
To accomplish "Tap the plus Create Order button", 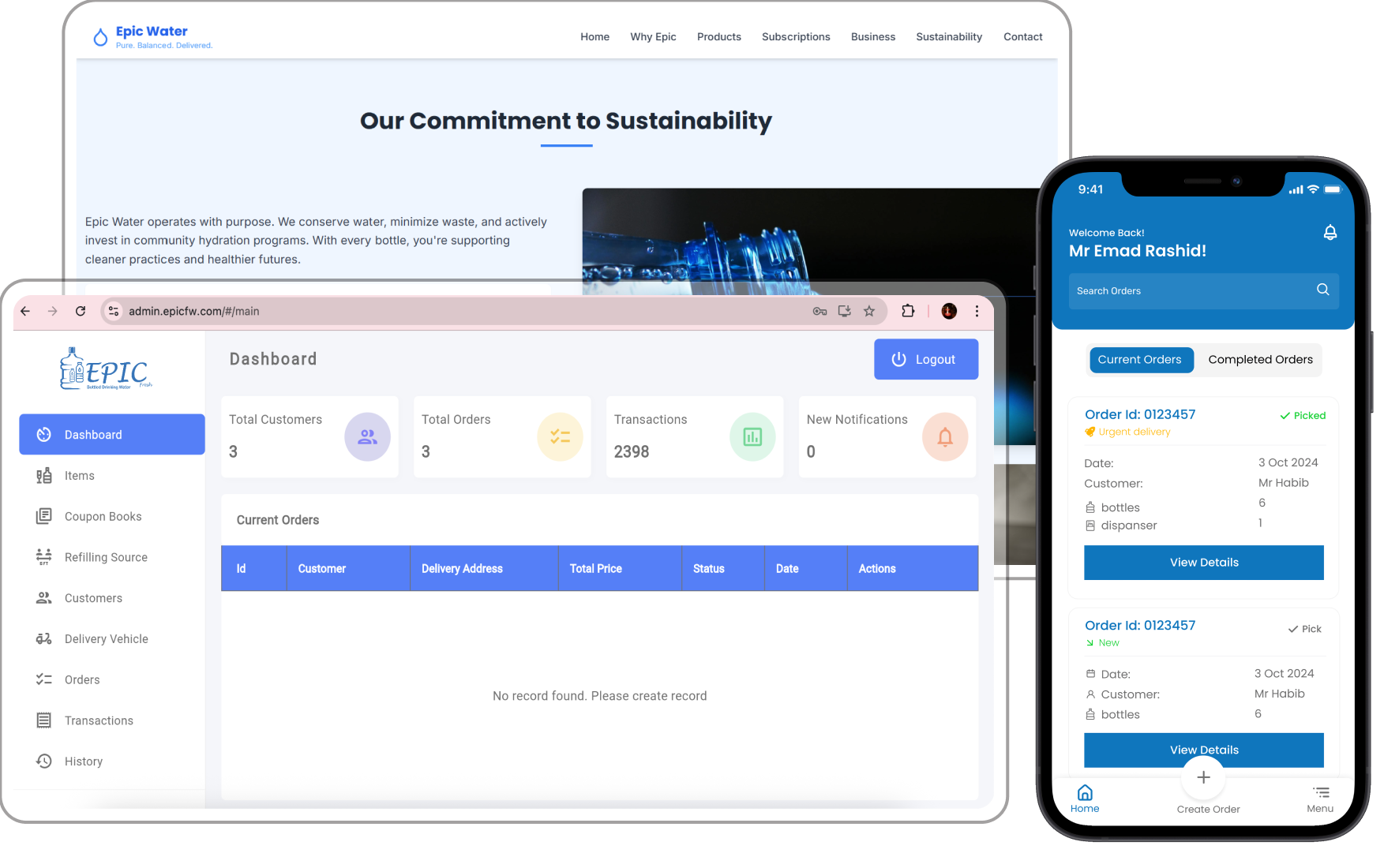I will pos(1203,778).
